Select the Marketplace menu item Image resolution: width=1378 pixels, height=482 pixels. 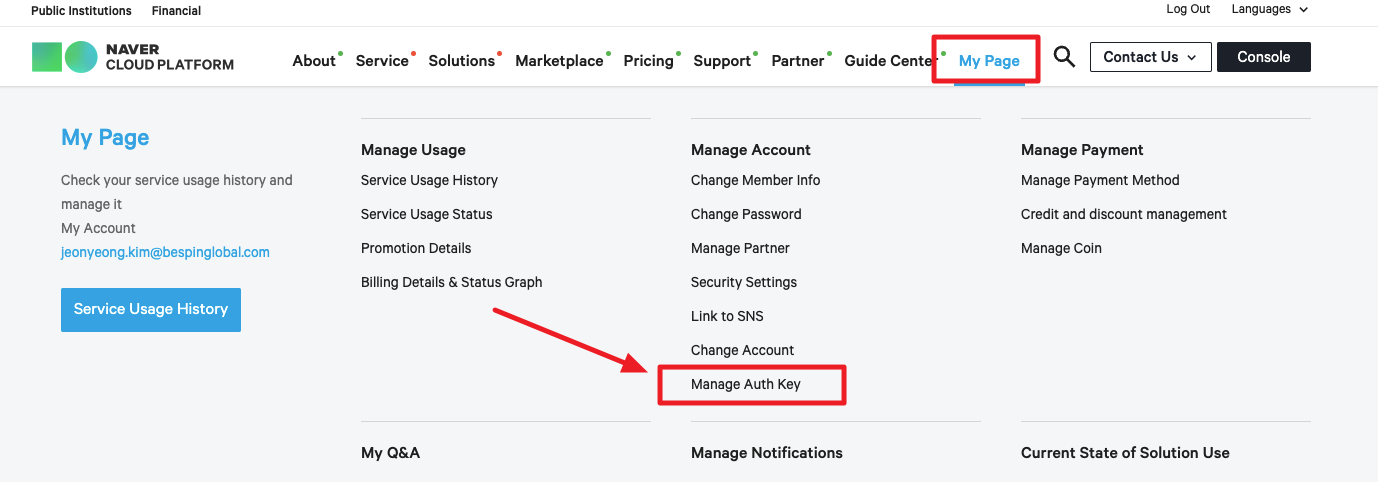[559, 61]
